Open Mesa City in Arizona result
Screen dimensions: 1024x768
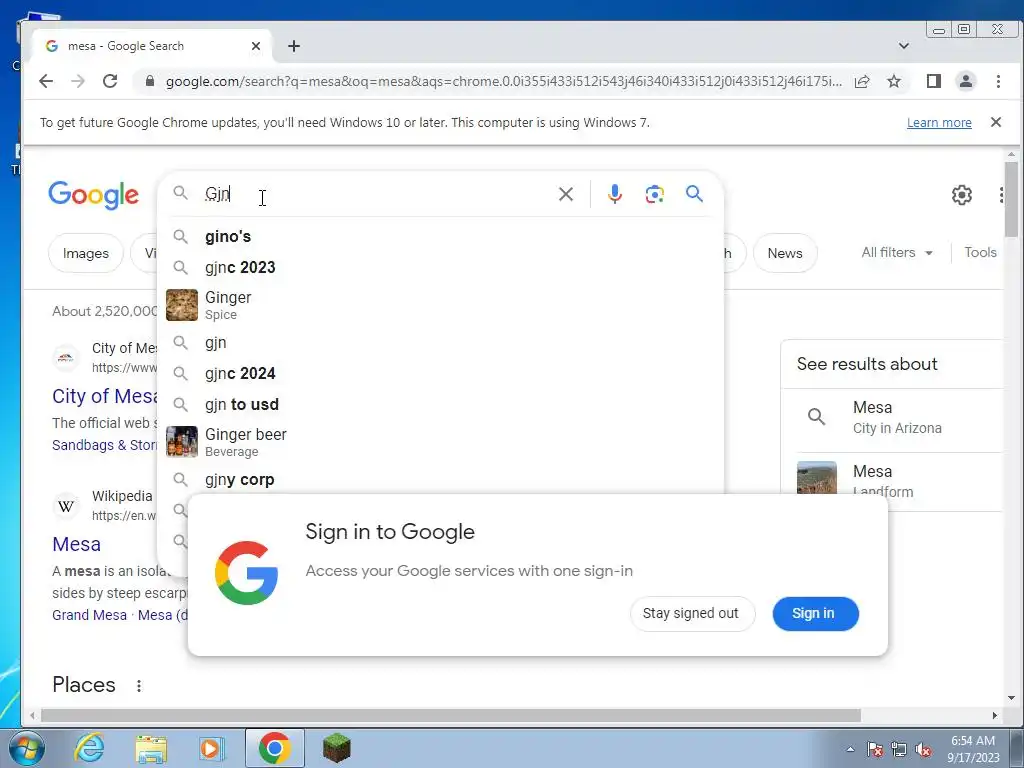tap(891, 417)
